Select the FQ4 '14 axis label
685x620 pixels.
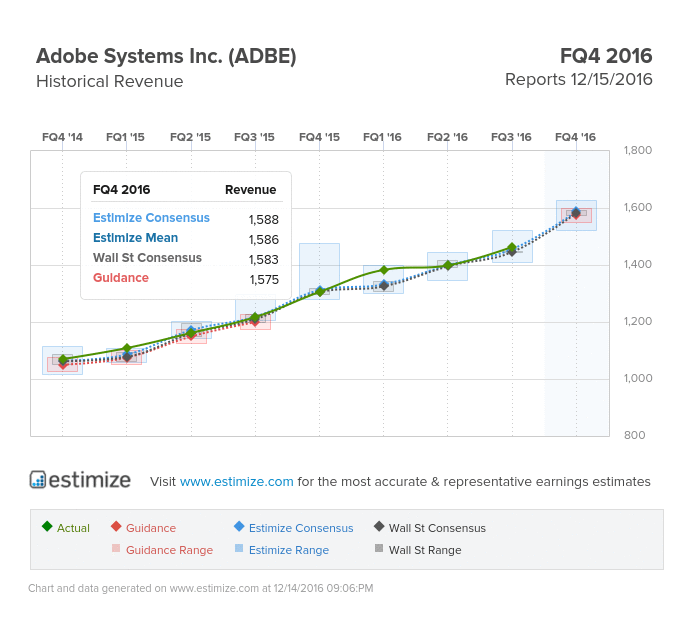pos(62,137)
